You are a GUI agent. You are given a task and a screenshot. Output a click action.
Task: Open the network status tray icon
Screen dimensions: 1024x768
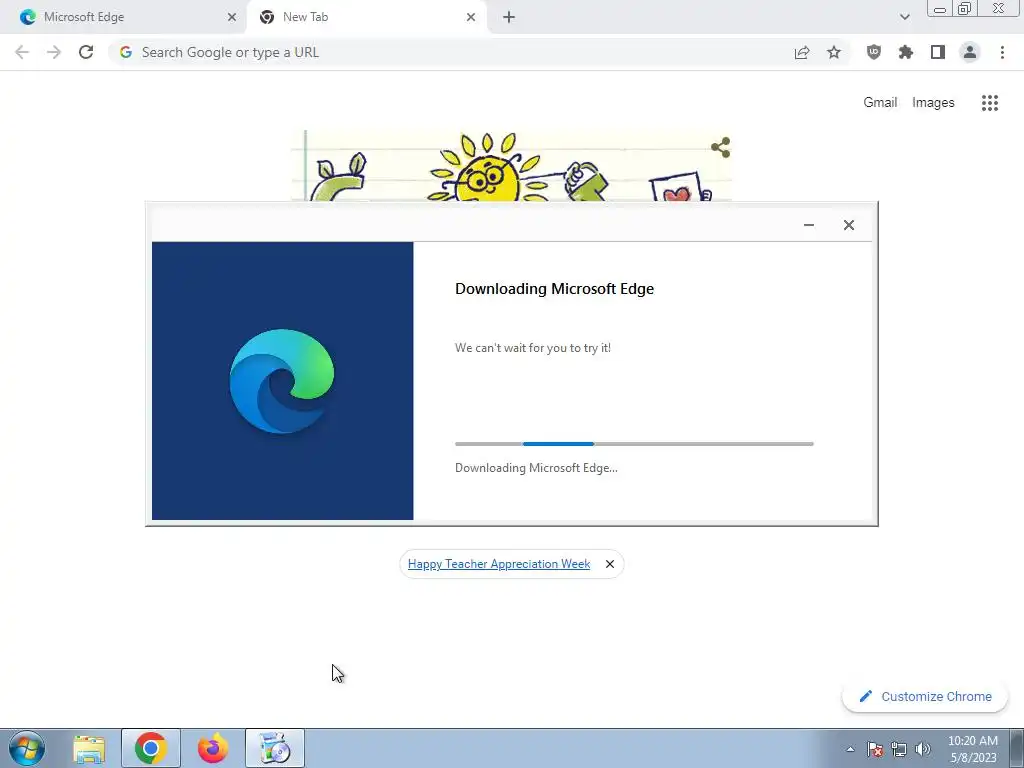[899, 749]
